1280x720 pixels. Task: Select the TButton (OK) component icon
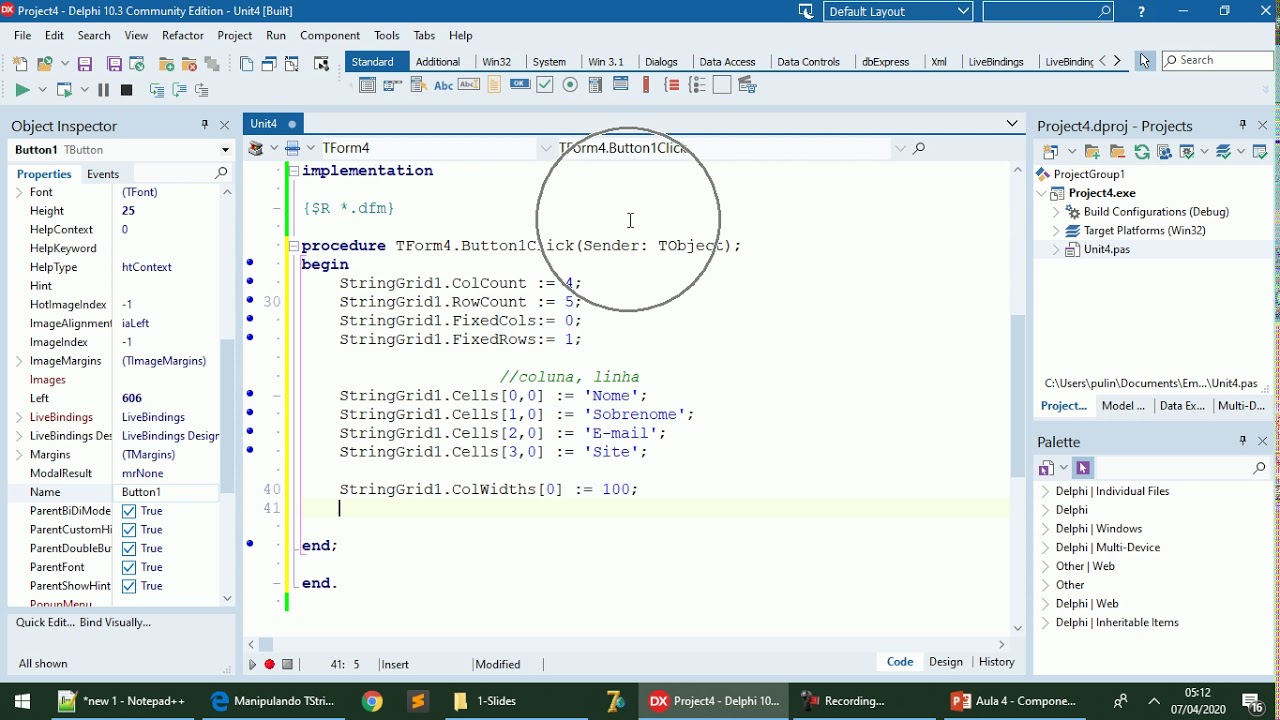tap(520, 85)
